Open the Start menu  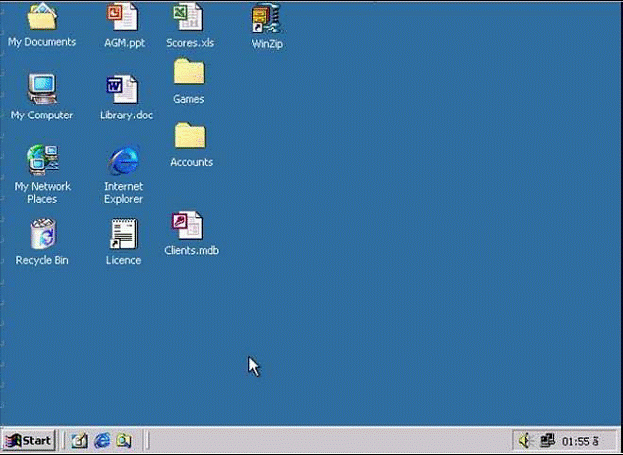click(x=29, y=440)
